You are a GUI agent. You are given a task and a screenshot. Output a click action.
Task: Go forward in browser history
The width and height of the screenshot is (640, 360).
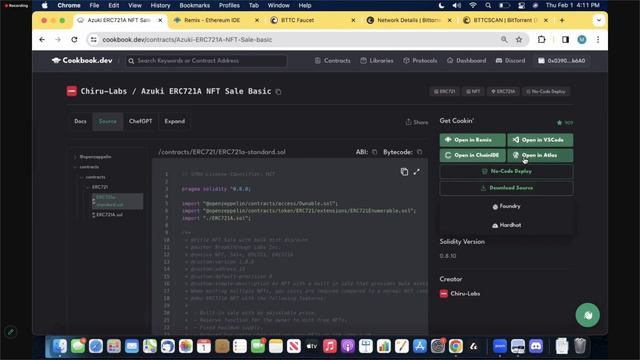pos(58,40)
